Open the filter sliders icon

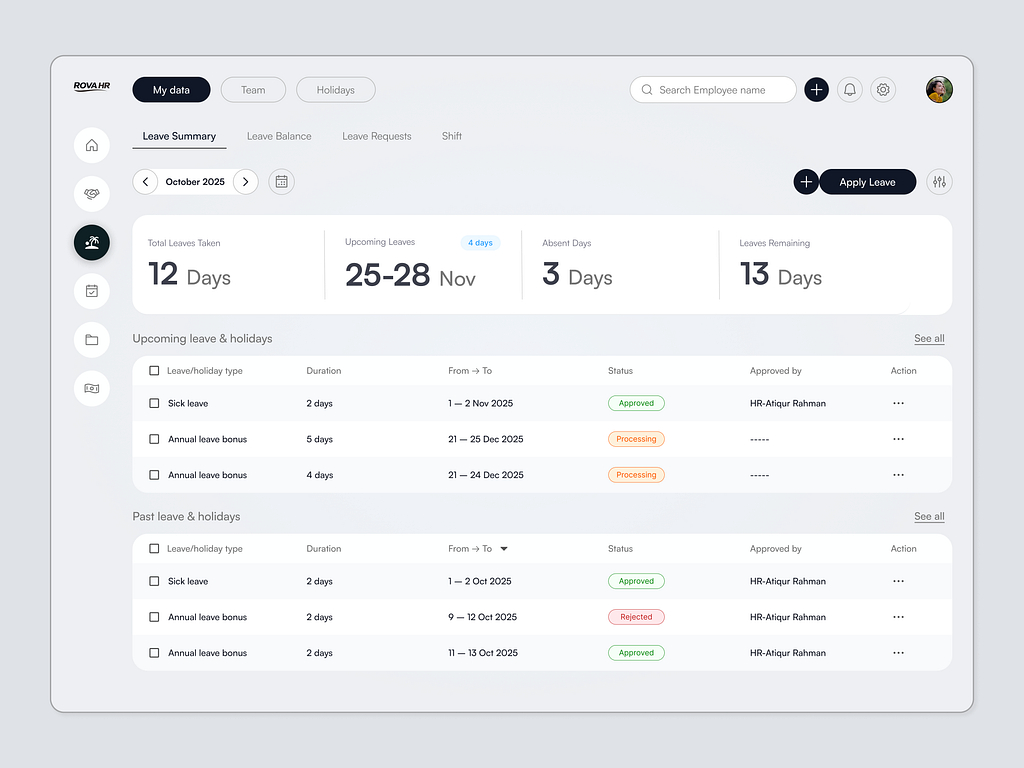pos(939,182)
